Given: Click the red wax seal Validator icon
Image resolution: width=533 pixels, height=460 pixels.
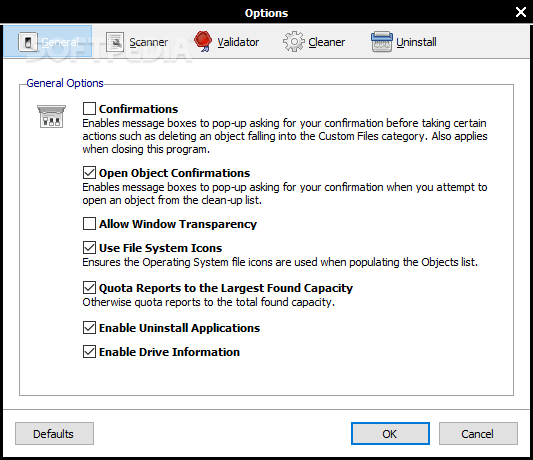Looking at the screenshot, I should pos(203,41).
